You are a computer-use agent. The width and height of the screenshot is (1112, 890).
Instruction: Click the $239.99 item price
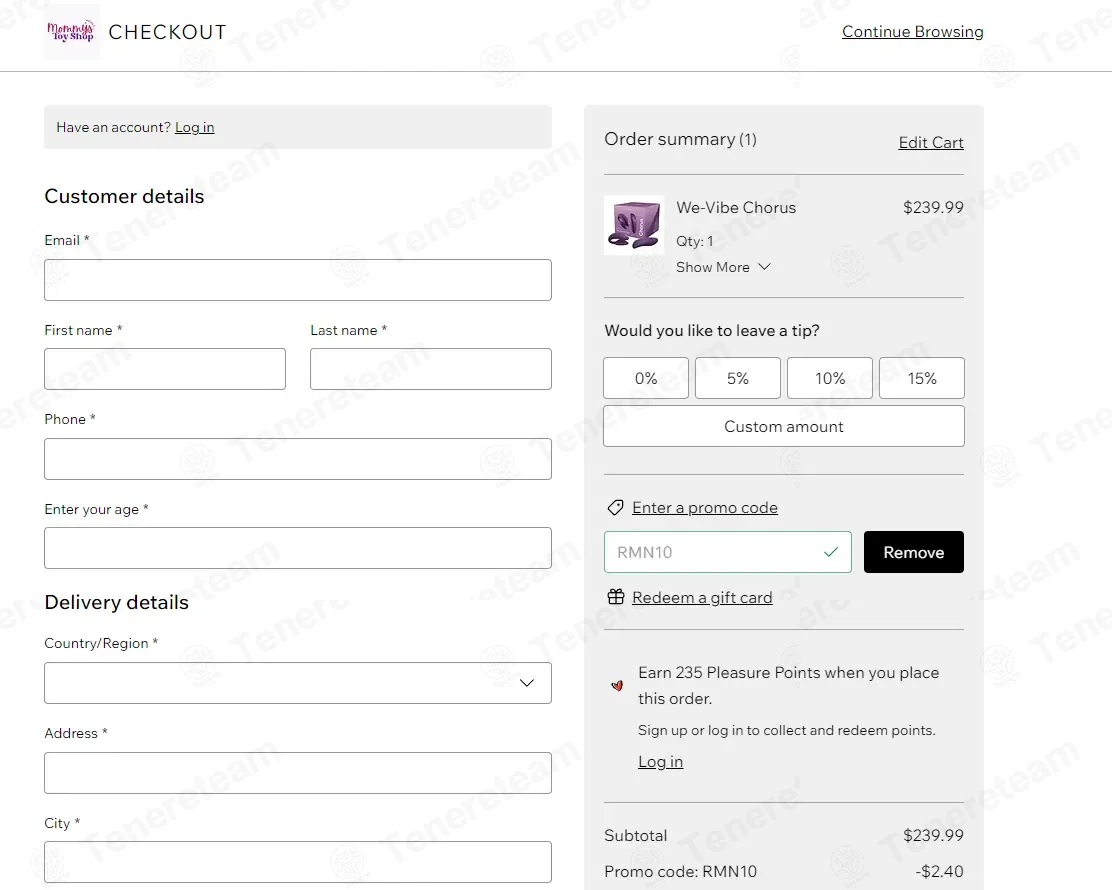pyautogui.click(x=933, y=208)
